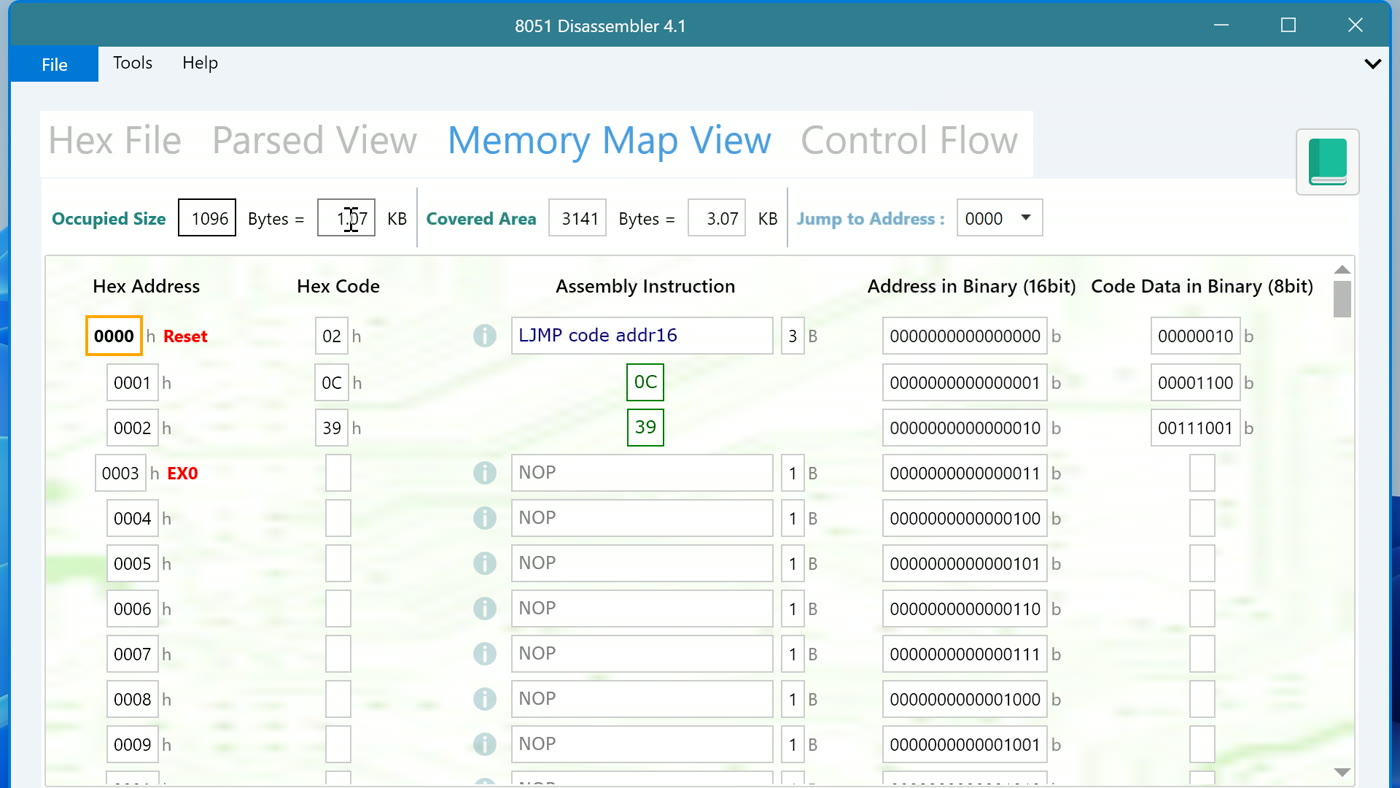1400x788 pixels.
Task: Open the File menu
Action: [55, 64]
